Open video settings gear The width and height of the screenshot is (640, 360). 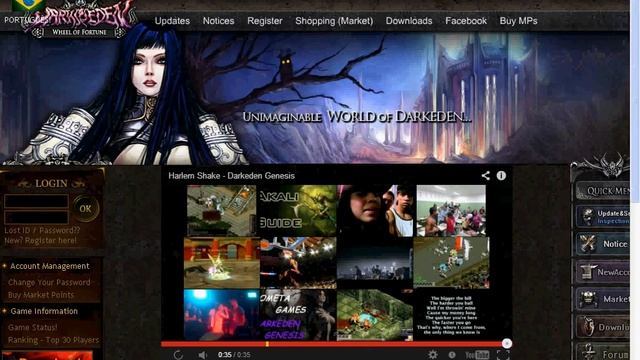[433, 354]
